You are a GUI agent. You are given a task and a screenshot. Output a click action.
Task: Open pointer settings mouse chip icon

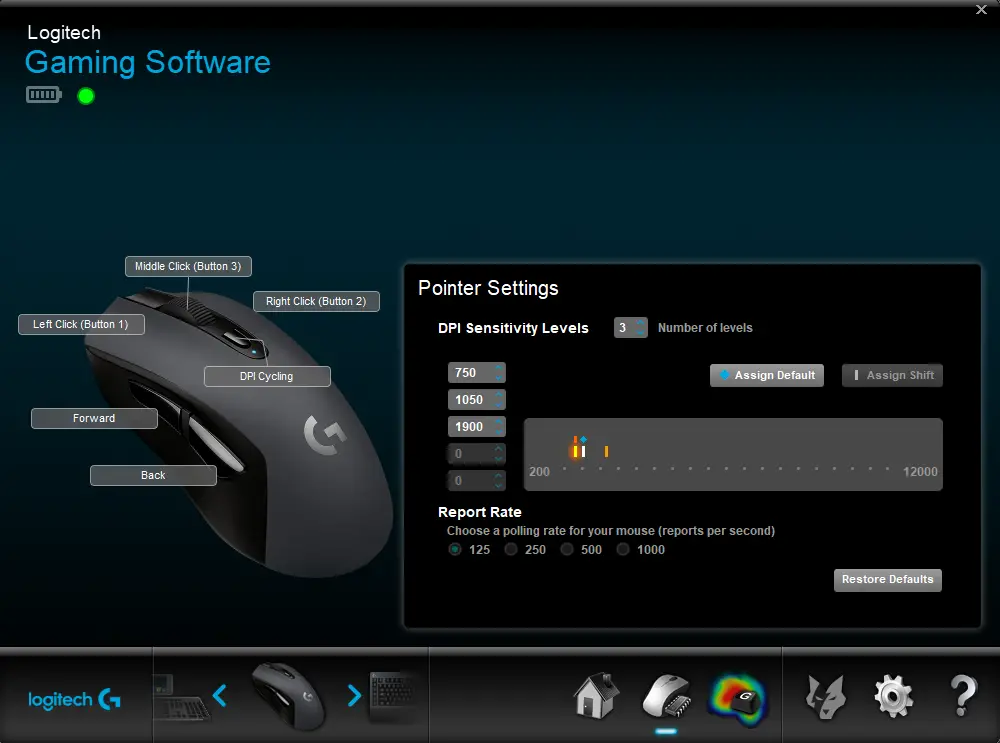(666, 696)
